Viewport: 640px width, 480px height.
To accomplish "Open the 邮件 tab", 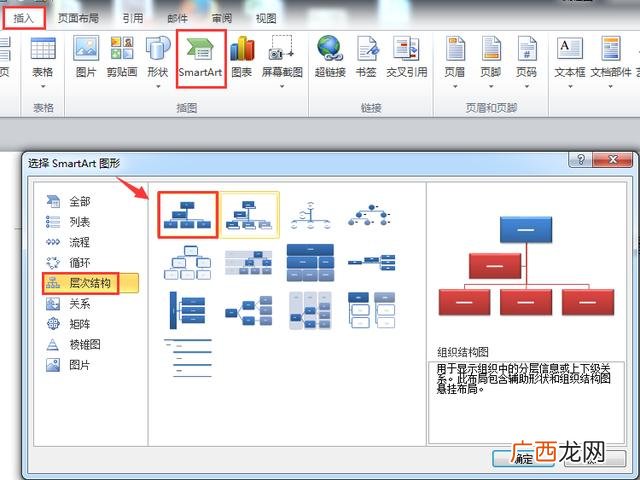I will coord(178,18).
